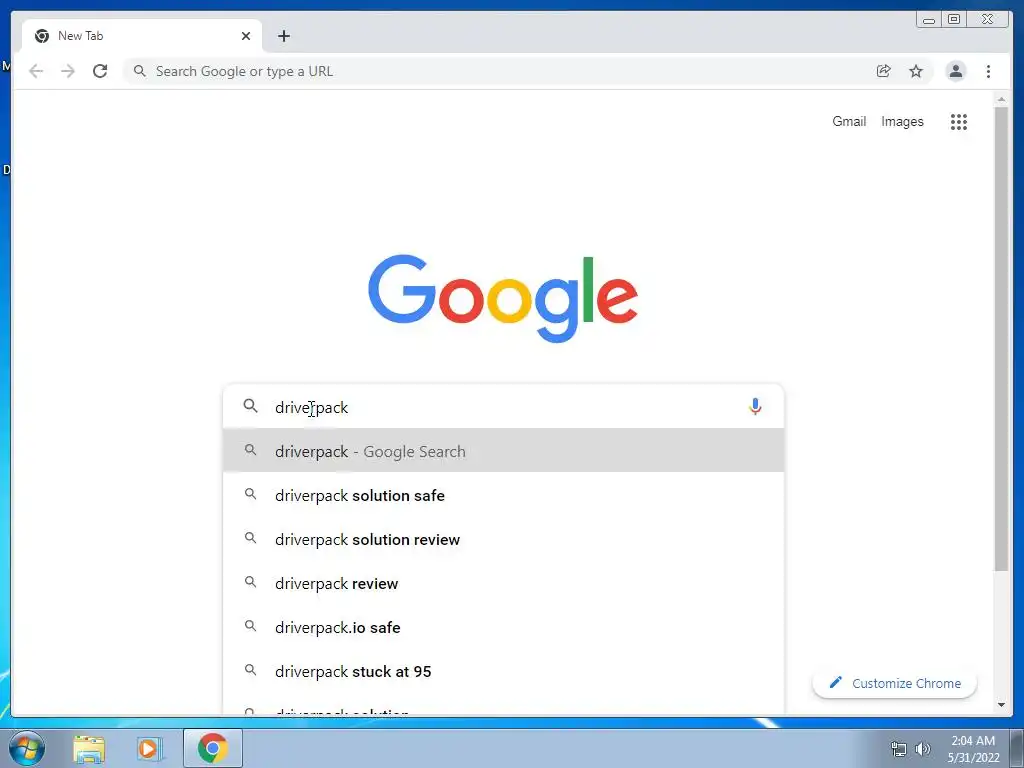This screenshot has height=768, width=1024.
Task: Select the New Tab tab
Action: (142, 36)
